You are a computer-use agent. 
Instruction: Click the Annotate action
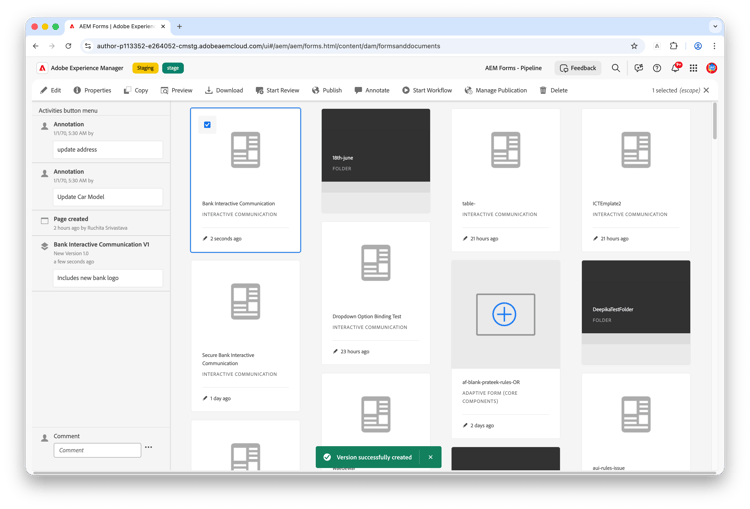[x=372, y=90]
